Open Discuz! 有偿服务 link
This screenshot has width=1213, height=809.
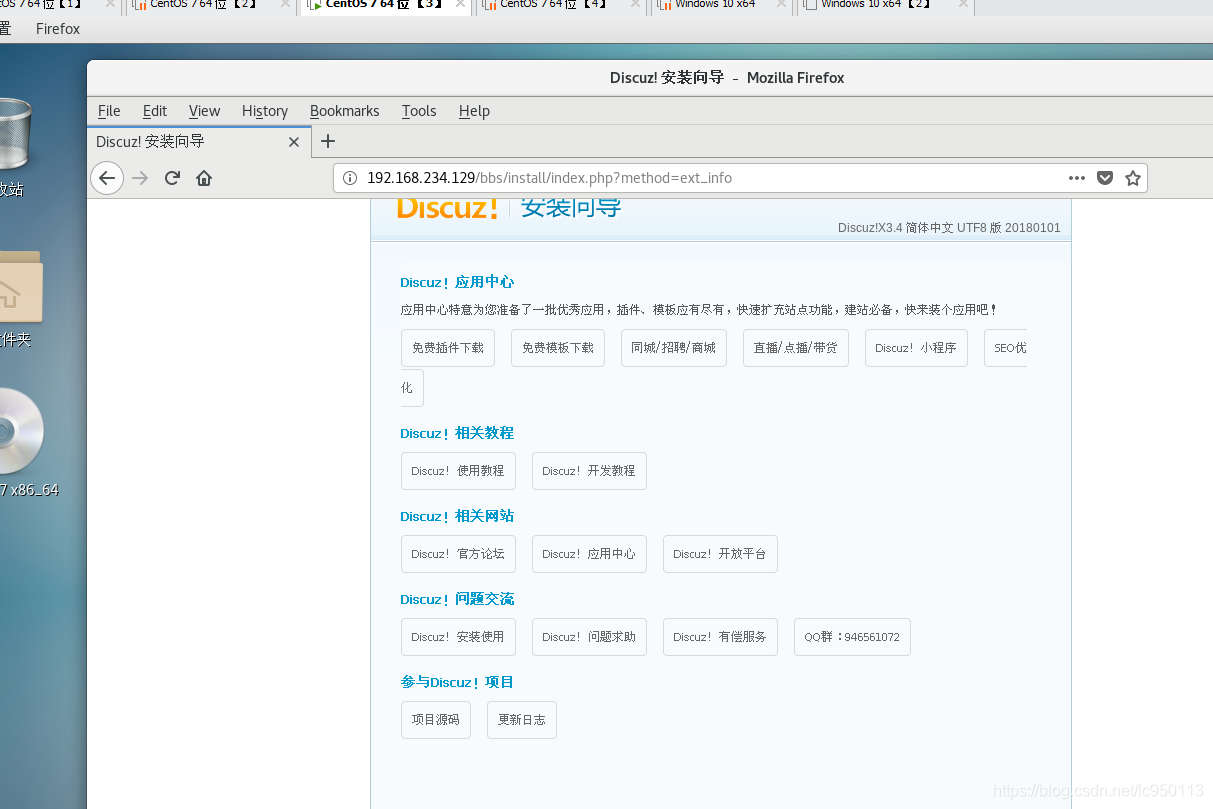click(x=720, y=637)
